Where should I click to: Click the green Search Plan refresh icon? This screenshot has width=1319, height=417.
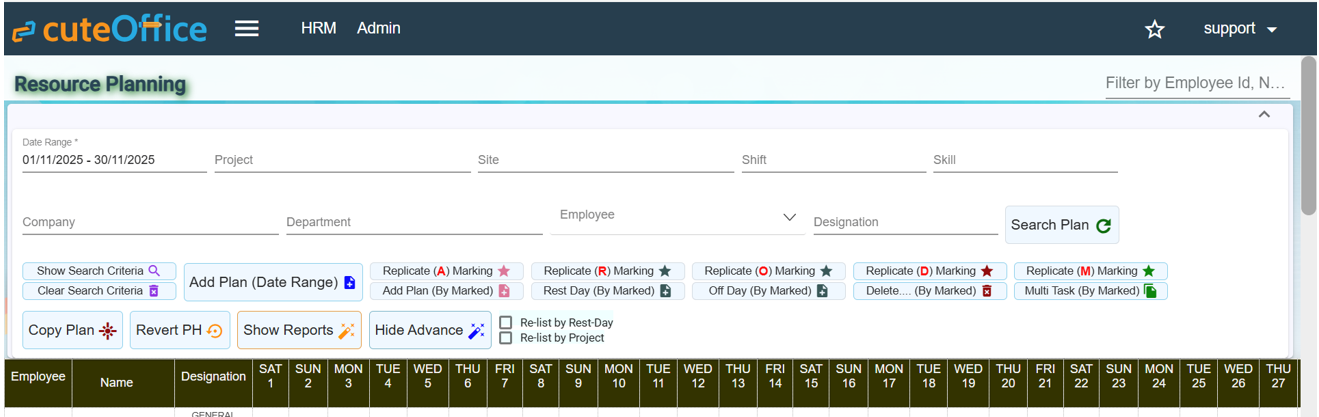(1103, 226)
